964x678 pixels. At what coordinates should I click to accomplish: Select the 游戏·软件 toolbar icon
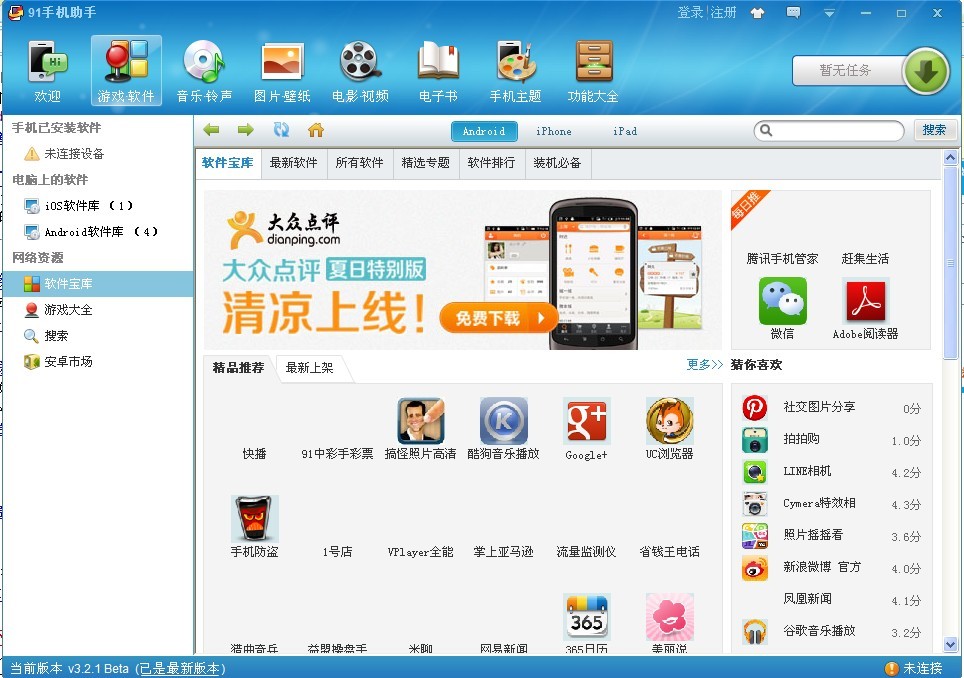[126, 71]
